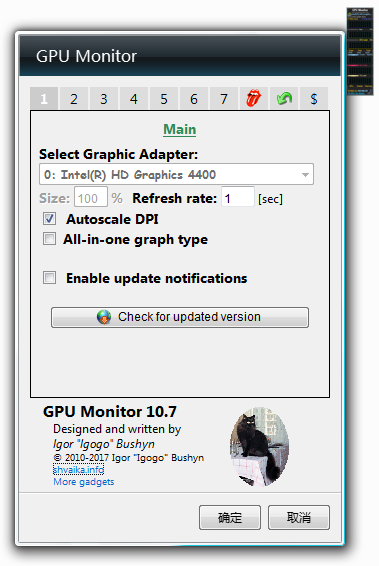
Task: Switch to settings tab 1
Action: [x=44, y=98]
